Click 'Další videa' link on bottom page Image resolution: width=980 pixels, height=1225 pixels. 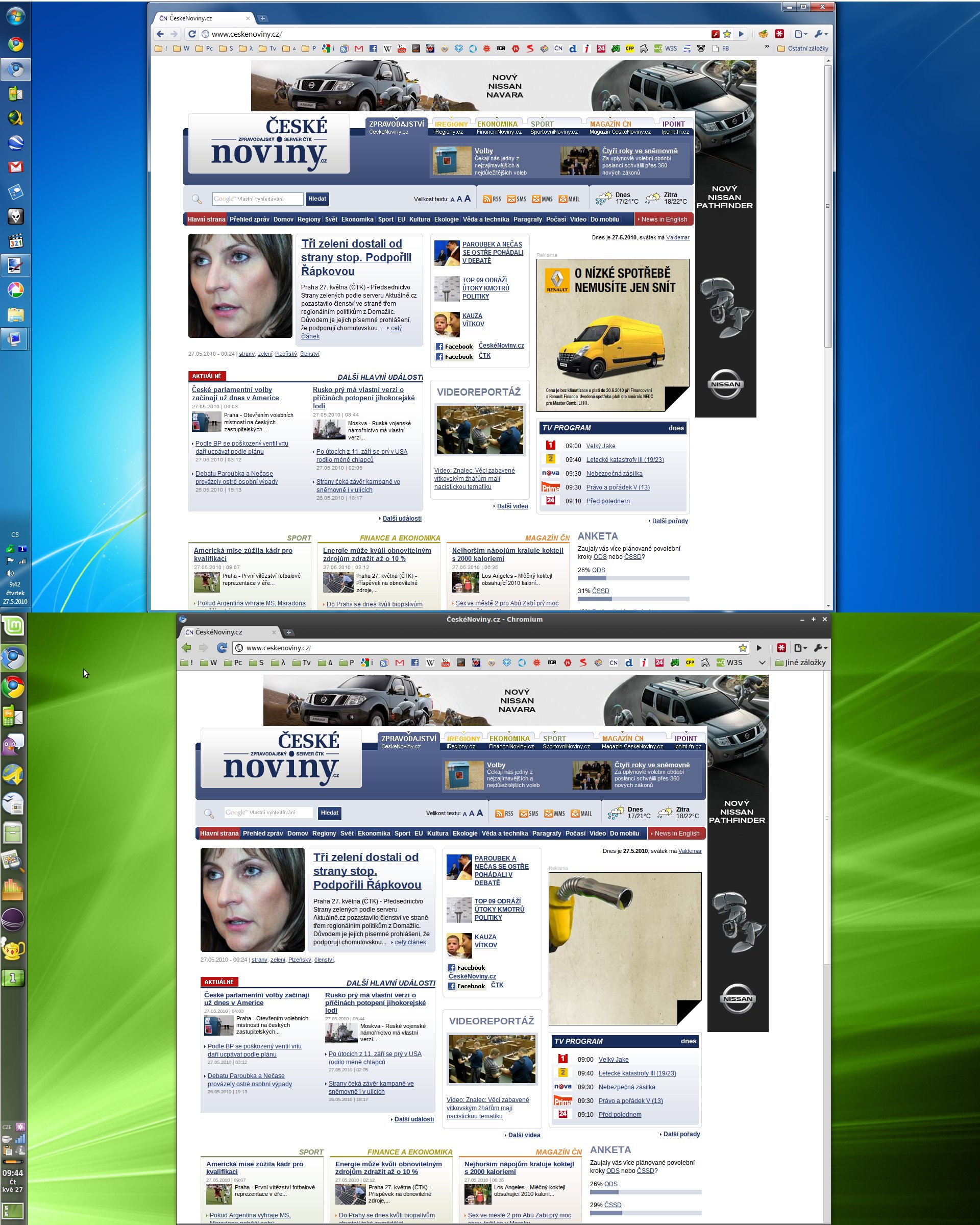(524, 1135)
